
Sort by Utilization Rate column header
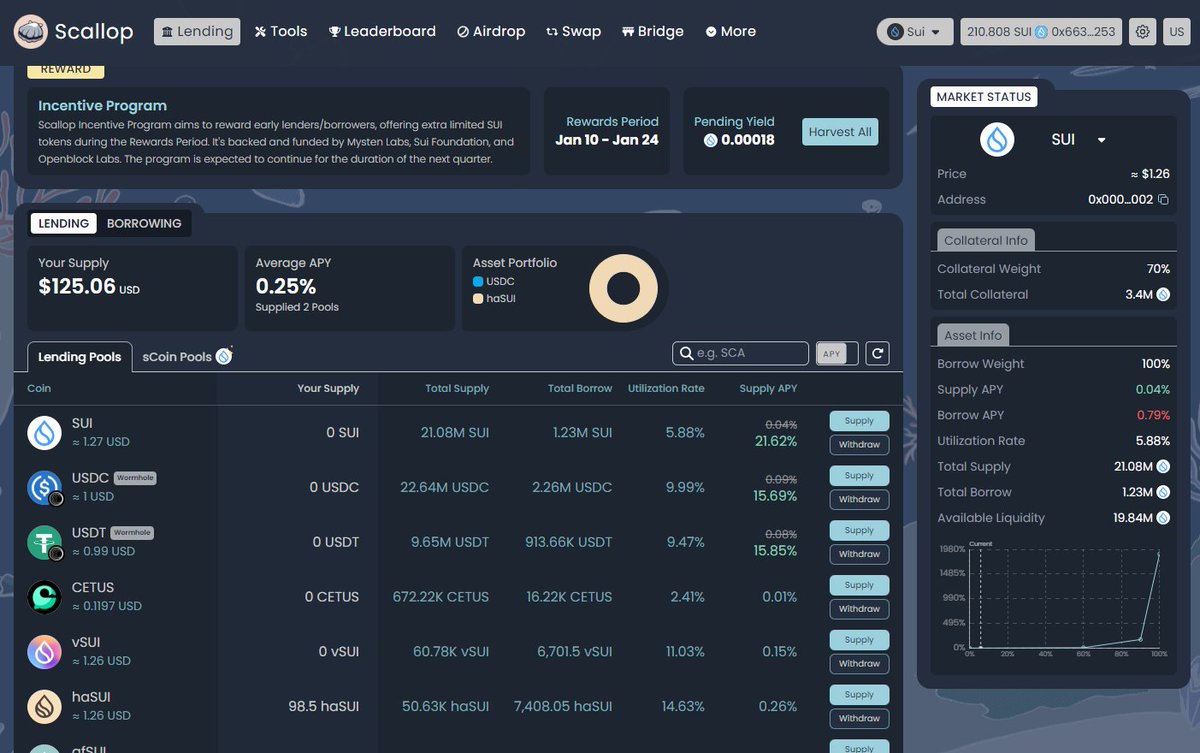pos(666,388)
